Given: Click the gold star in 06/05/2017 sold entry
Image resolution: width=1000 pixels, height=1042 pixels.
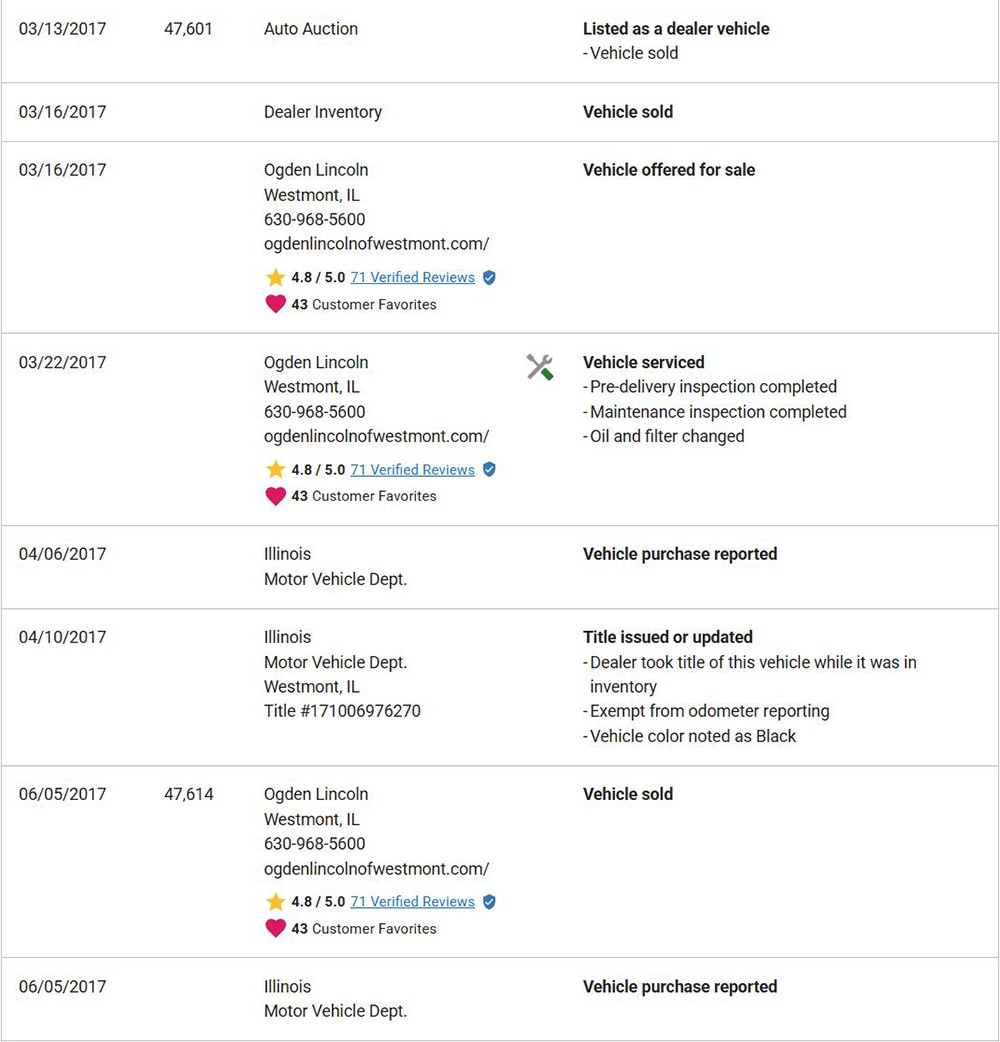Looking at the screenshot, I should pos(275,902).
